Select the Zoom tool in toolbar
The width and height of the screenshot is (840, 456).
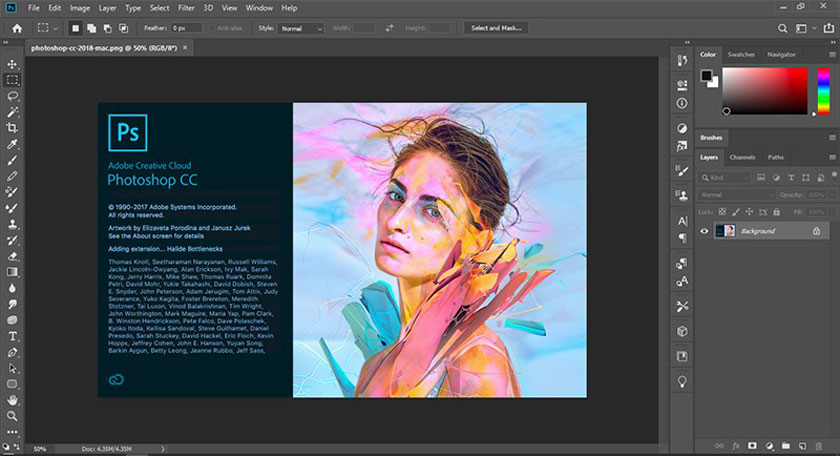click(x=12, y=415)
